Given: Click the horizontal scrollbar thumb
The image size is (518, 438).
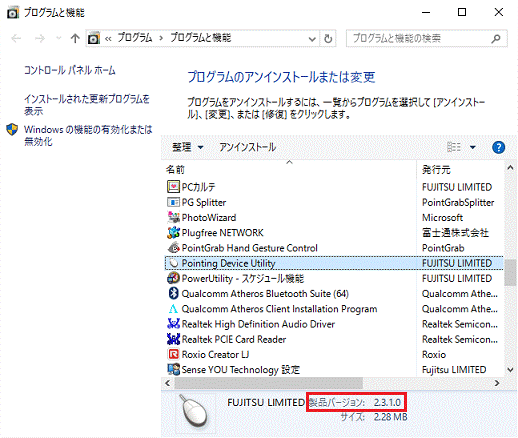Looking at the screenshot, I should pos(269,383).
